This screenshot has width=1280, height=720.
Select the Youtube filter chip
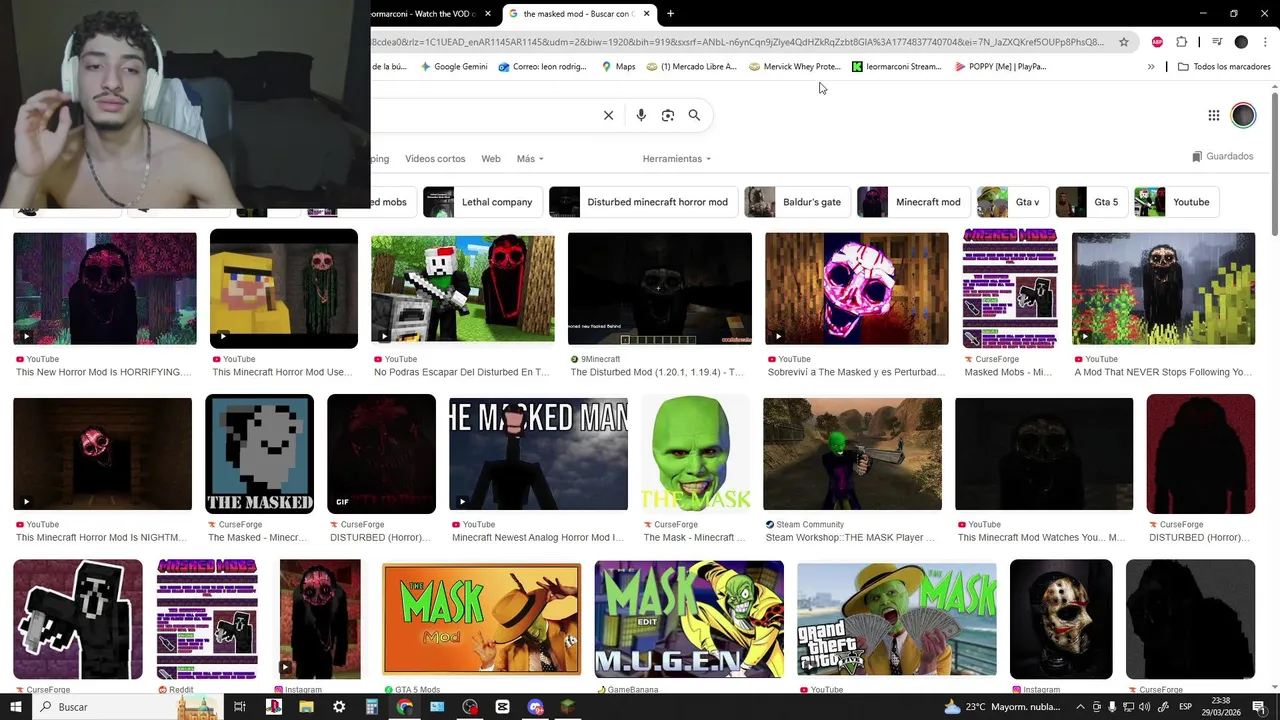coord(1177,202)
